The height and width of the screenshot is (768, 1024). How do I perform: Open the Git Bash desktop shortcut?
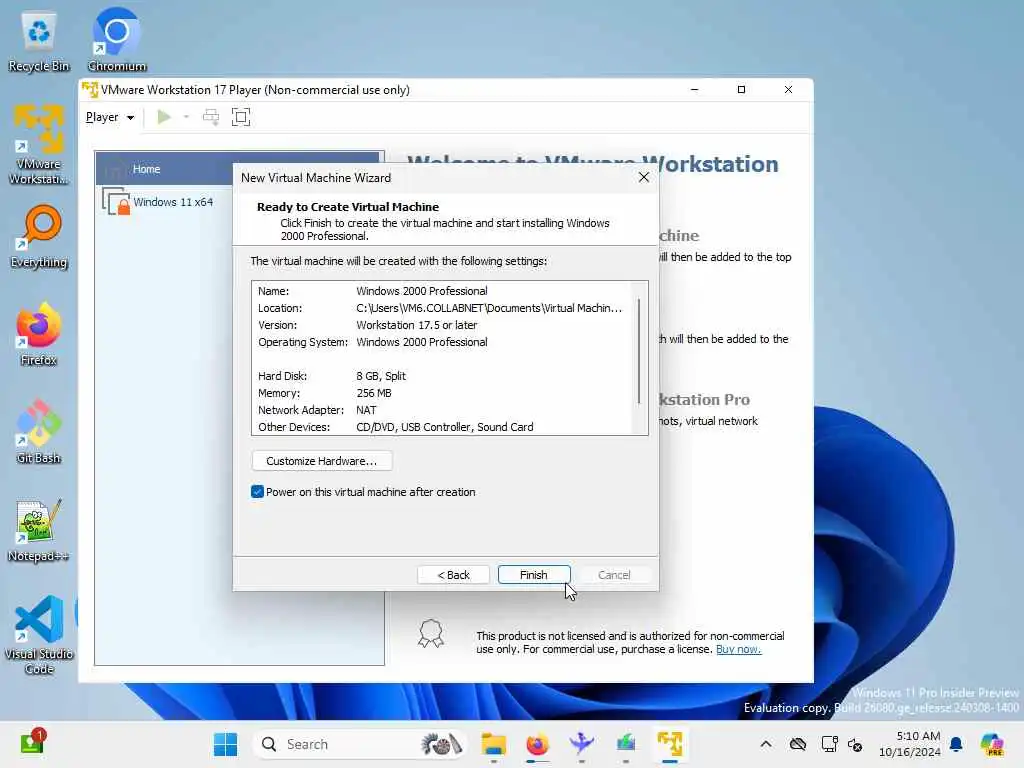39,431
